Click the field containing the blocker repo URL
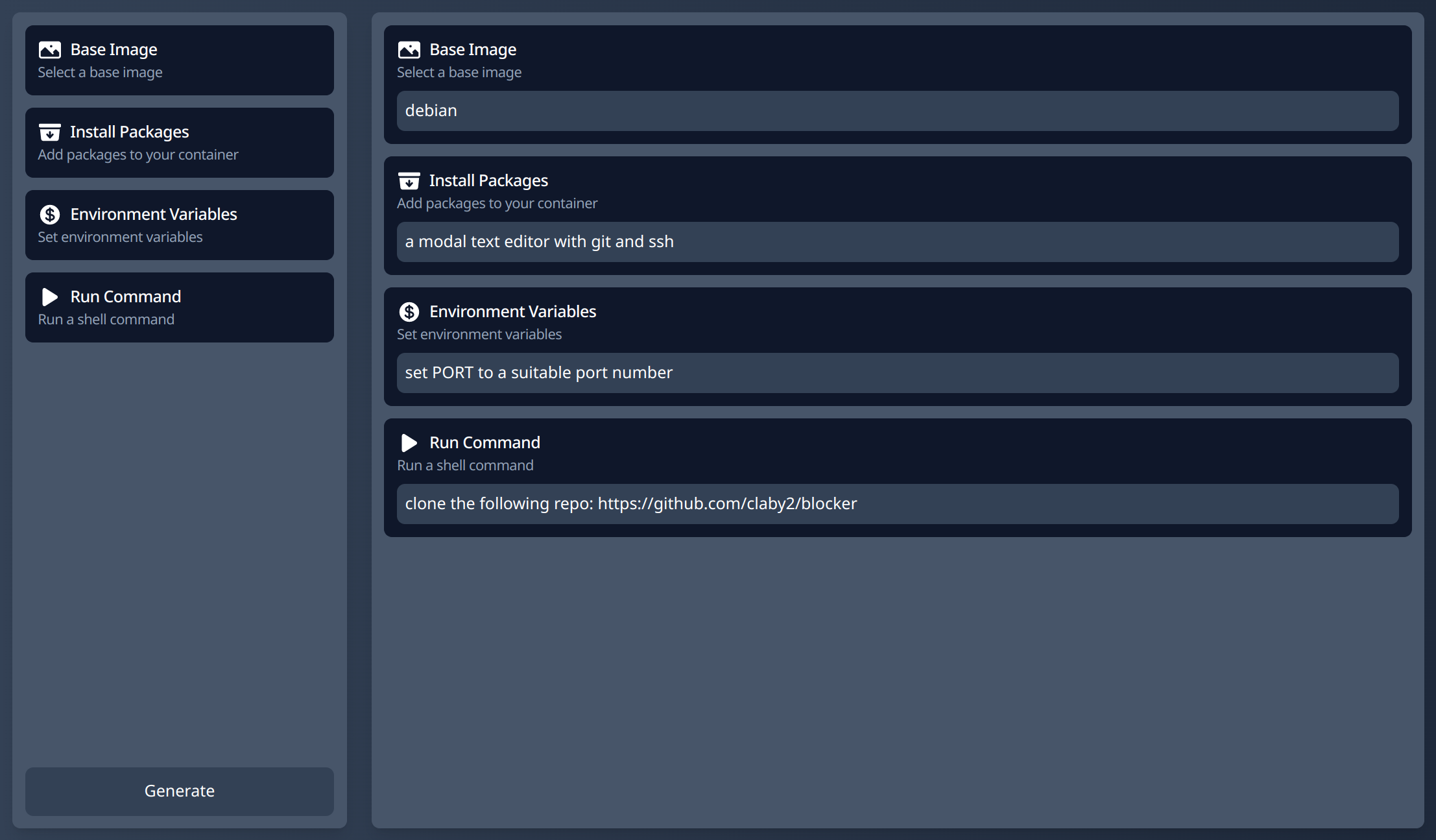The width and height of the screenshot is (1436, 840). [897, 504]
